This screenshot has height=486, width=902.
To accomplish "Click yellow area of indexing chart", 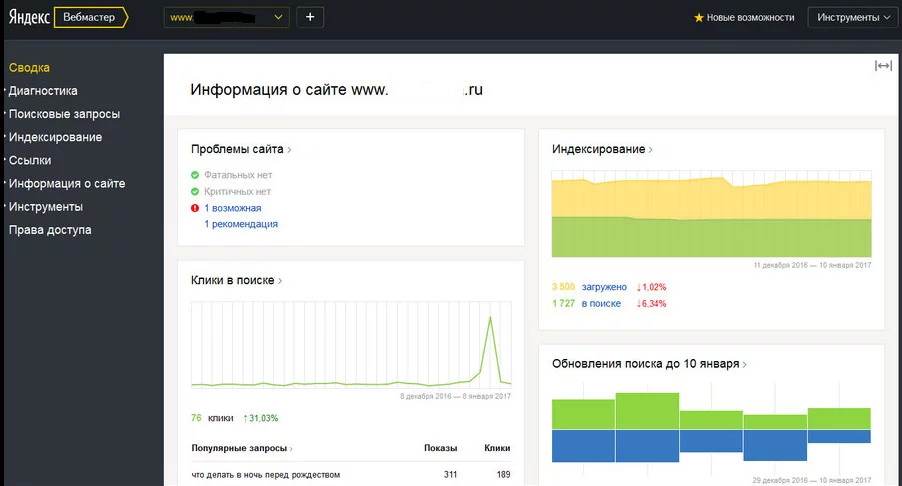I will point(712,198).
